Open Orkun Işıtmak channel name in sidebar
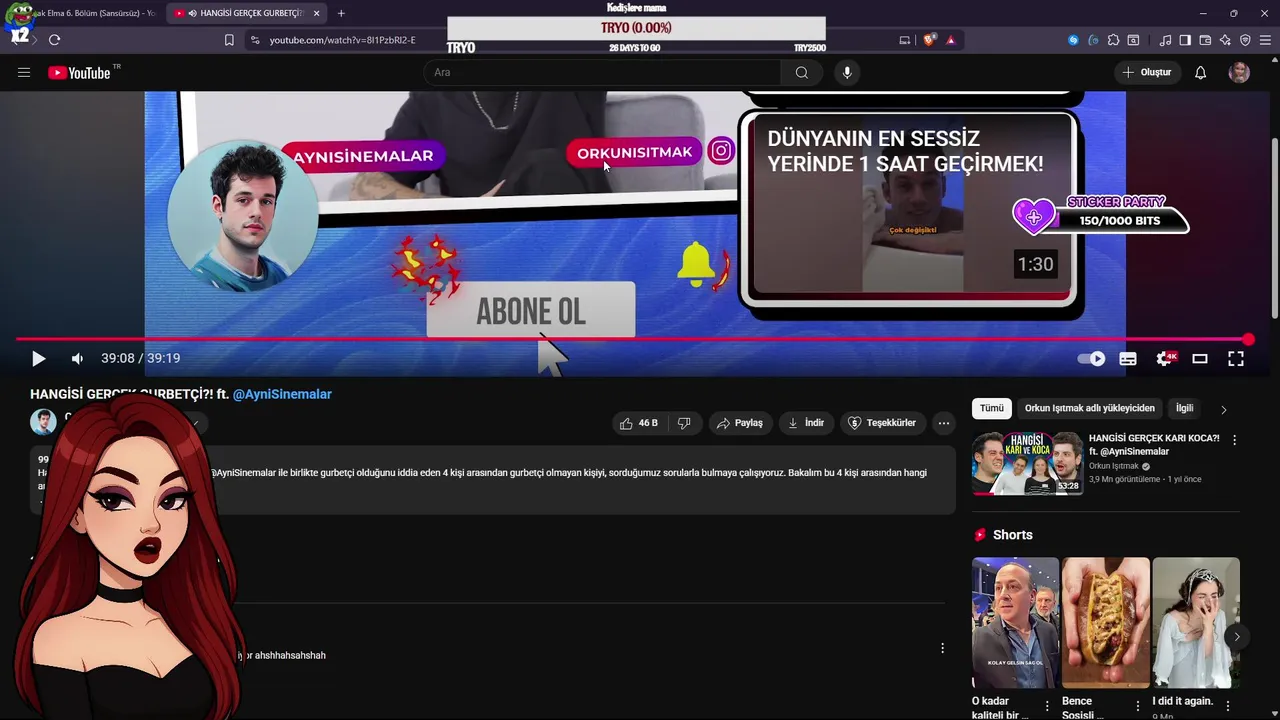Viewport: 1280px width, 720px height. click(x=1114, y=466)
